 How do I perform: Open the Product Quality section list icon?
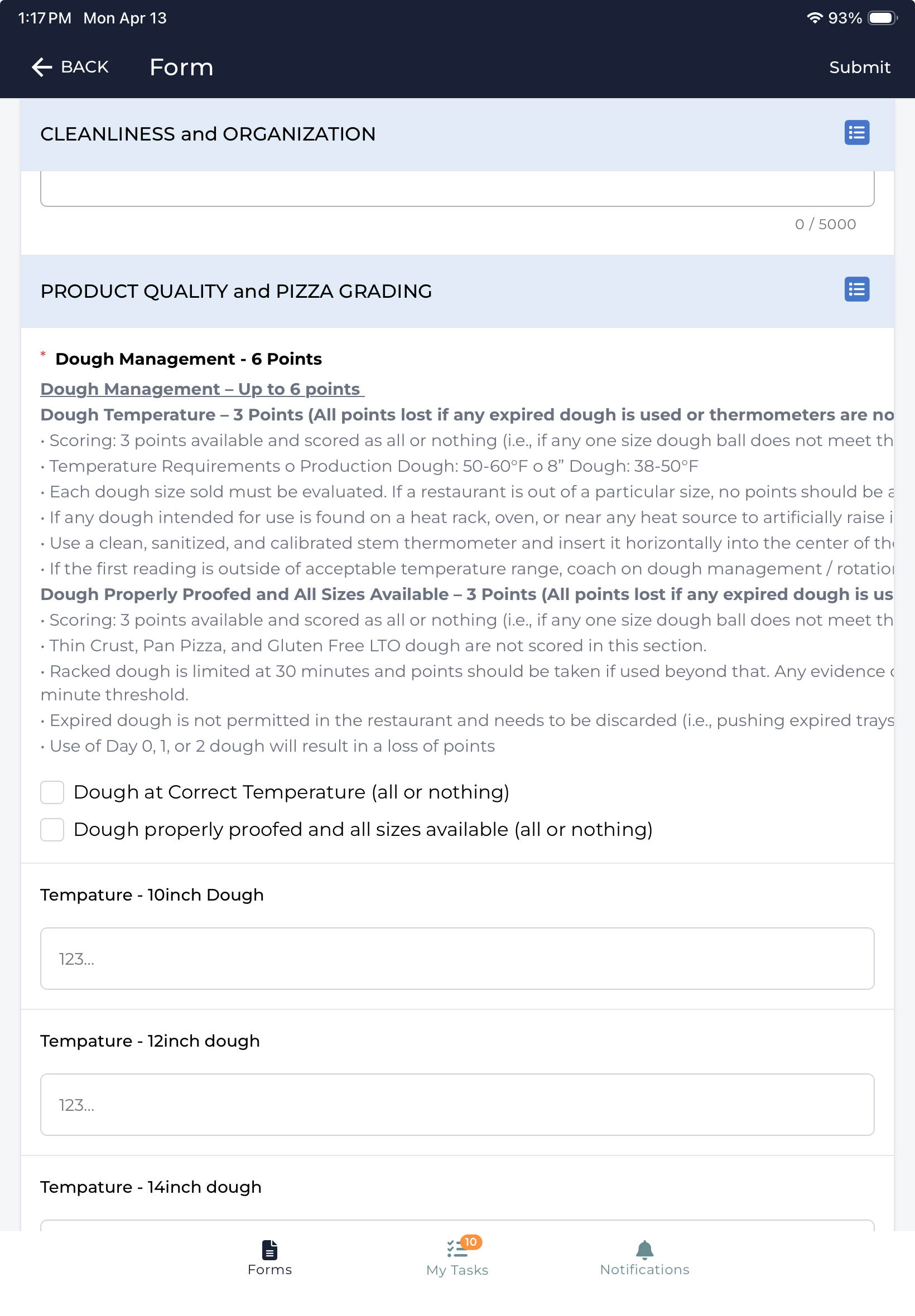pyautogui.click(x=856, y=289)
